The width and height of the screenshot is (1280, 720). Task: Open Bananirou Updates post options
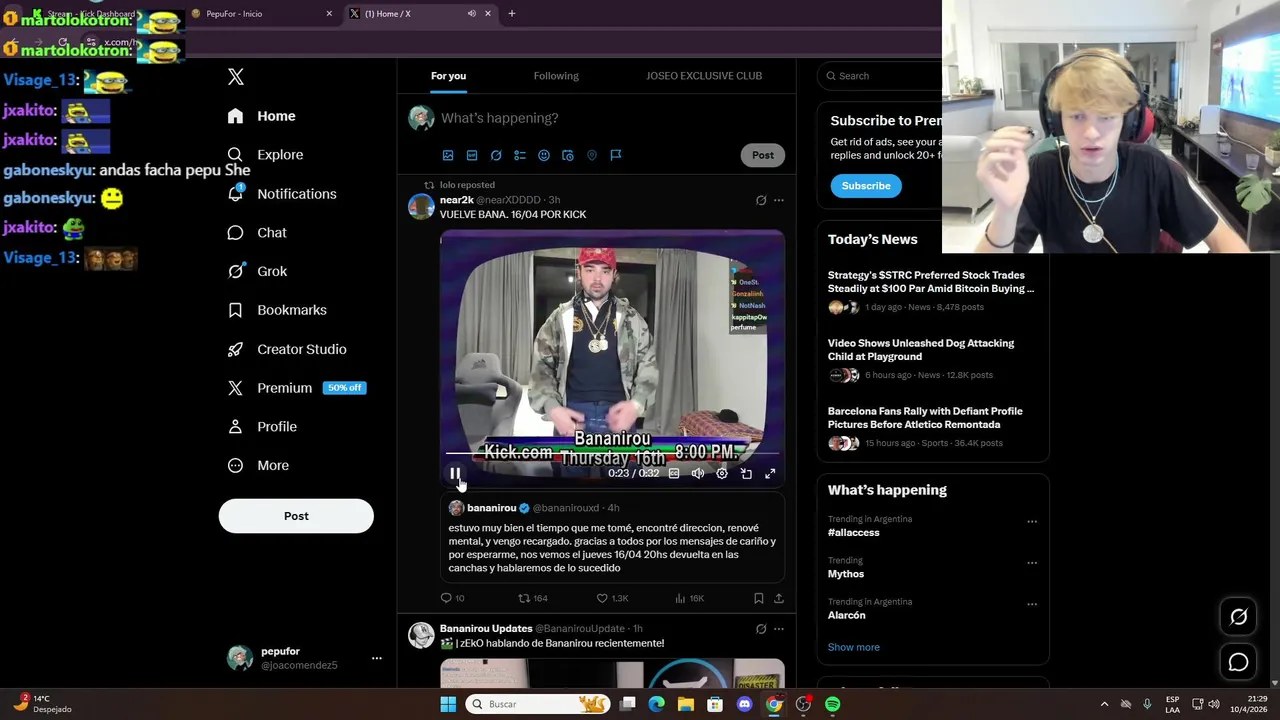779,629
